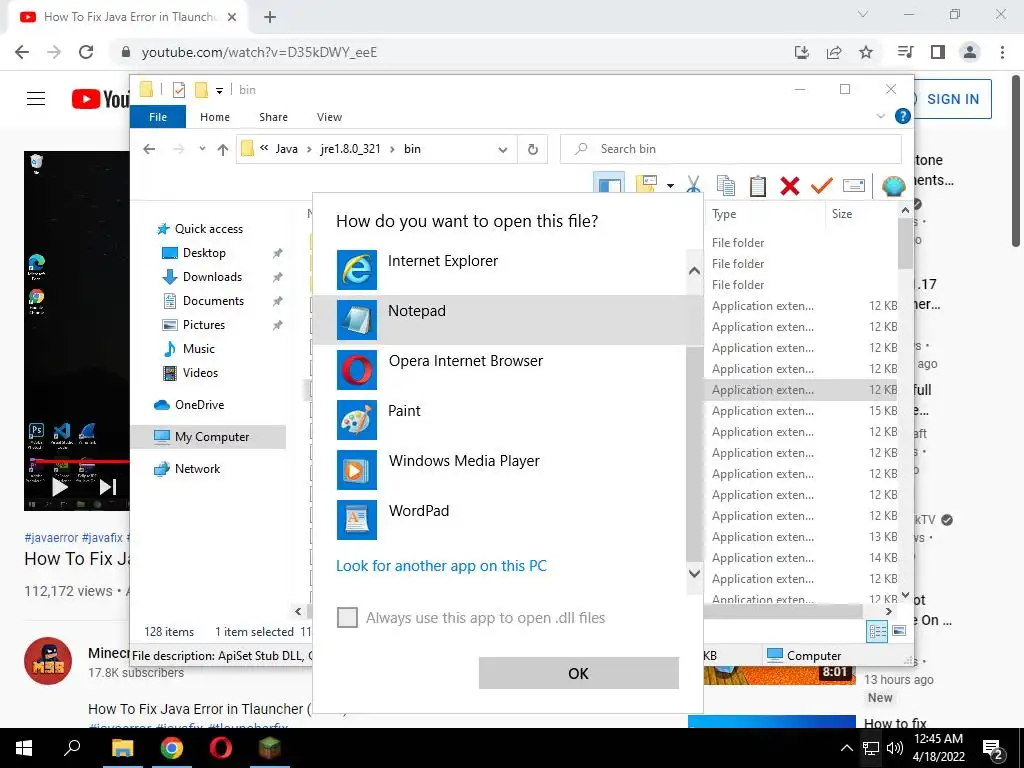This screenshot has width=1024, height=768.
Task: Open the YouTube hamburger menu
Action: coord(36,99)
